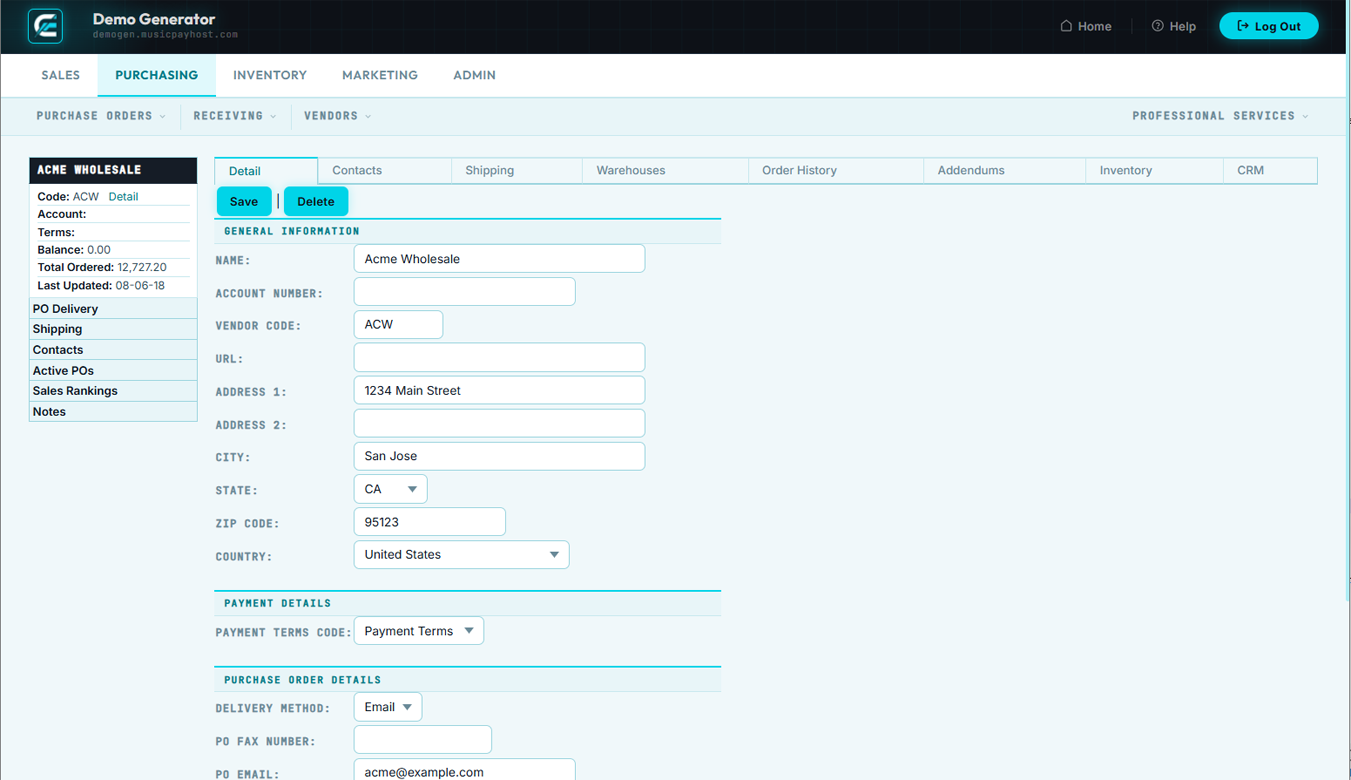The height and width of the screenshot is (780, 1351).
Task: Switch to the Shipping tab
Action: [517, 170]
